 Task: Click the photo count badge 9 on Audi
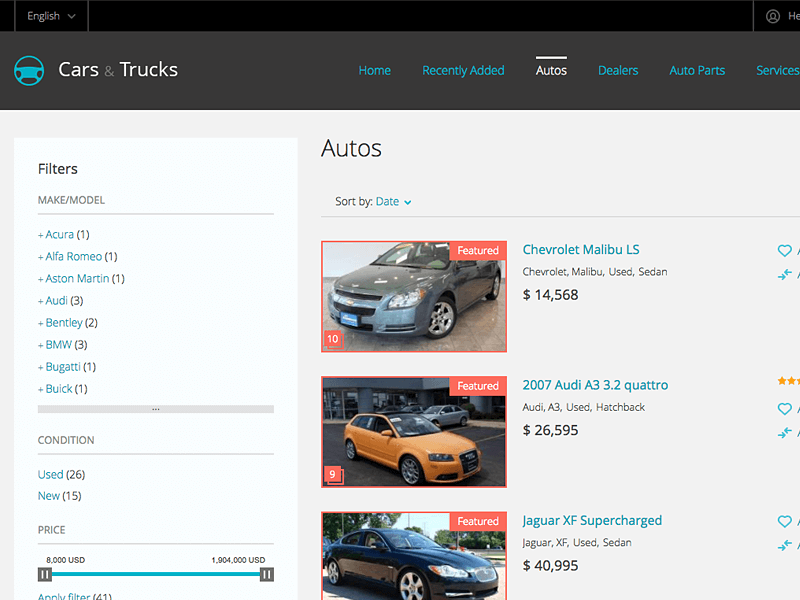coord(333,475)
